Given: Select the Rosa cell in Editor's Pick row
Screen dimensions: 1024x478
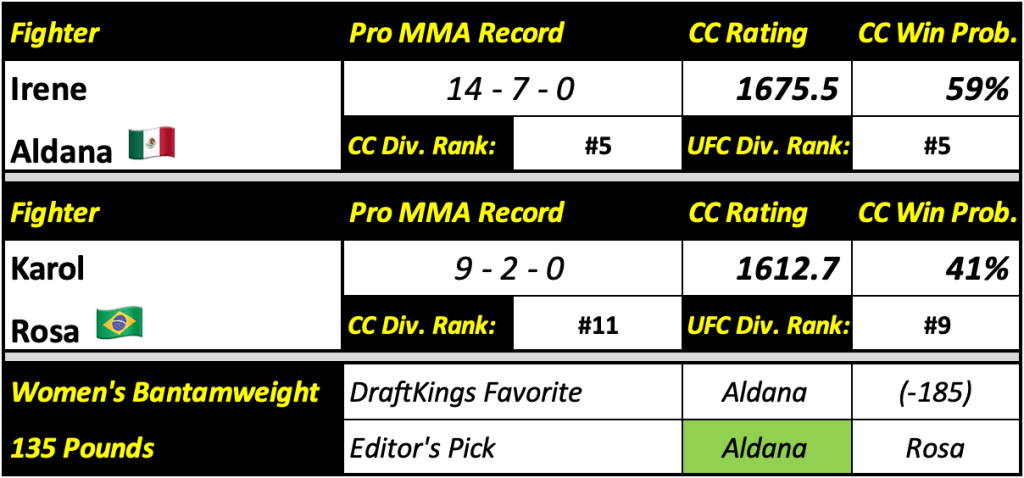Looking at the screenshot, I should pyautogui.click(x=936, y=447).
